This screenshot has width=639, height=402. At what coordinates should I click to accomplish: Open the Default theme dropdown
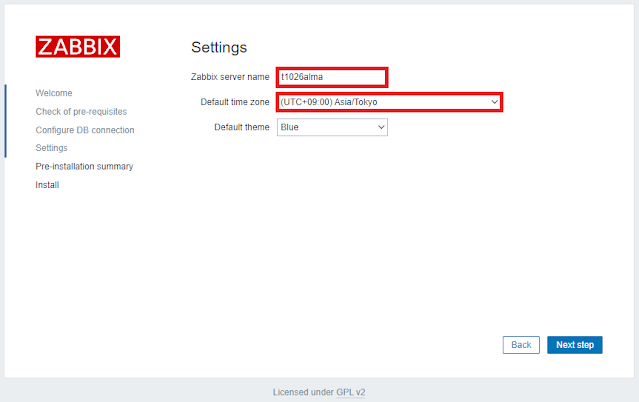click(x=332, y=127)
